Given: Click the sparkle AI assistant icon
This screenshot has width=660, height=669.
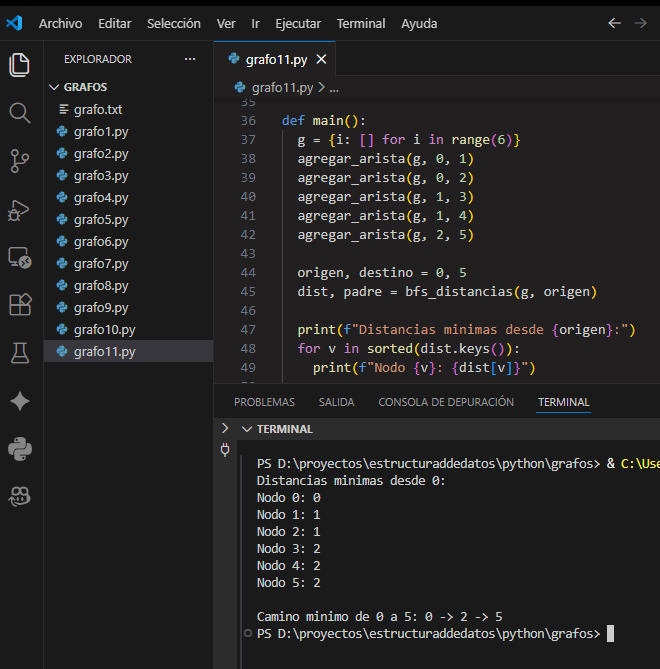Looking at the screenshot, I should click(20, 400).
